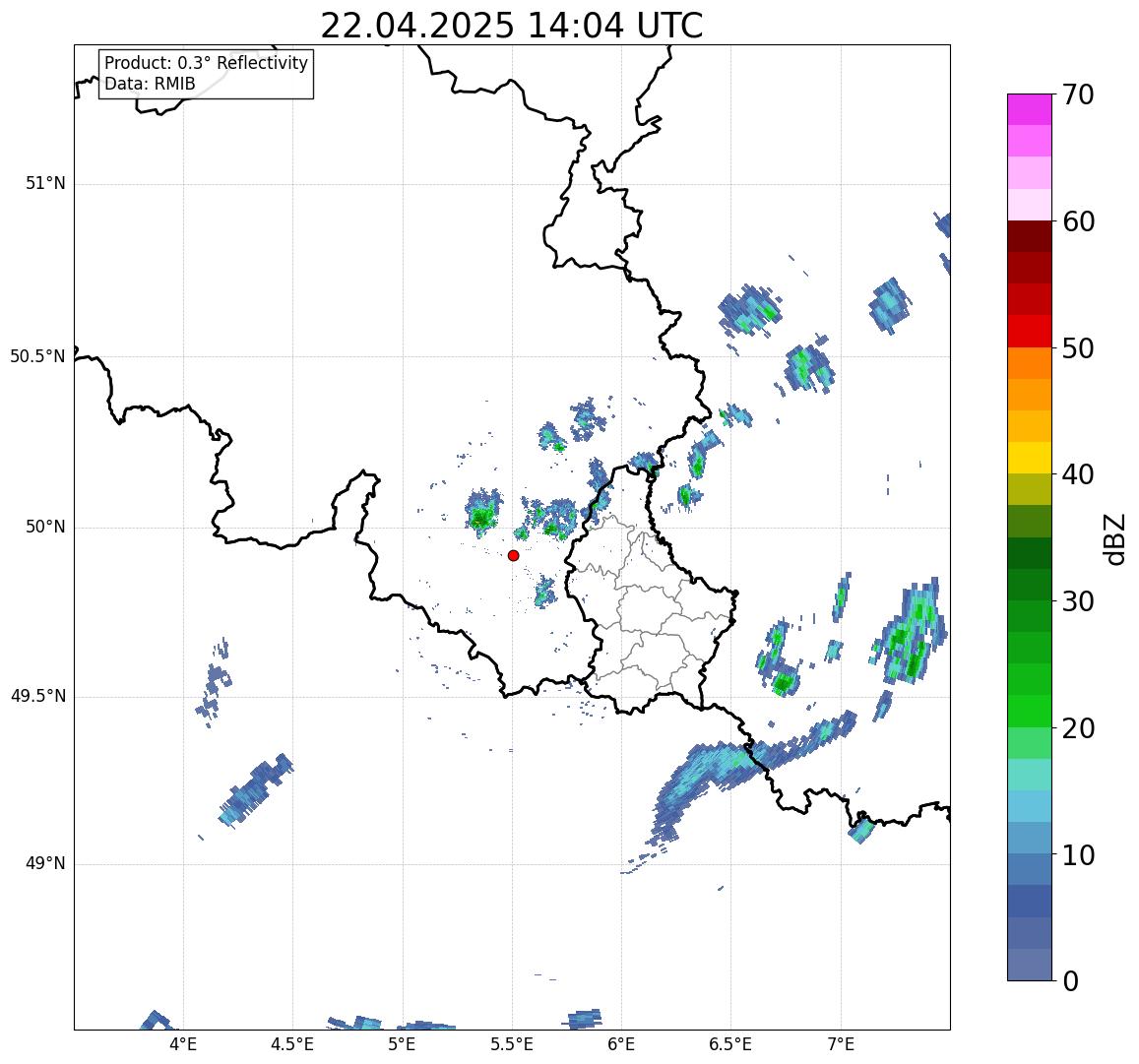Click the 4°E longitude label
Viewport: 1139px width, 1064px height.
coord(183,1044)
